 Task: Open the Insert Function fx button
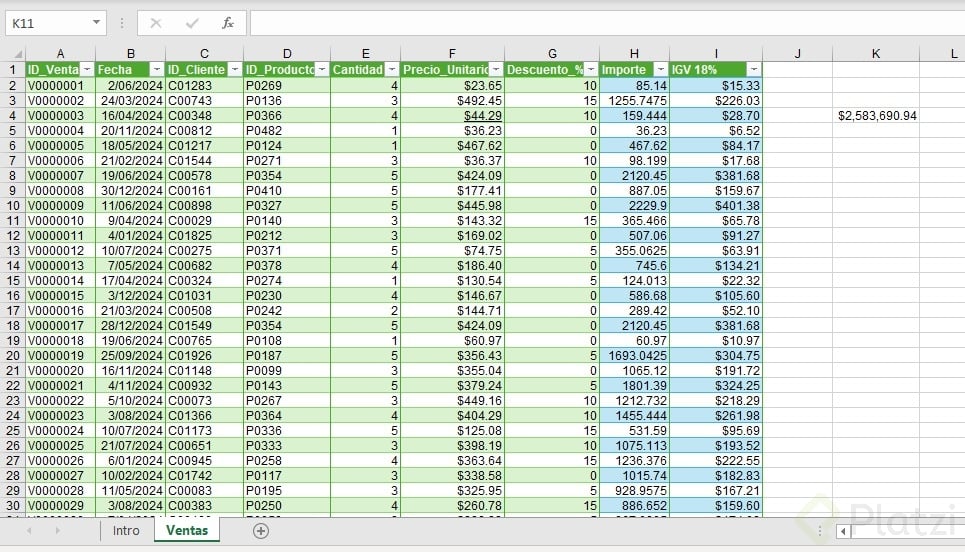click(228, 23)
